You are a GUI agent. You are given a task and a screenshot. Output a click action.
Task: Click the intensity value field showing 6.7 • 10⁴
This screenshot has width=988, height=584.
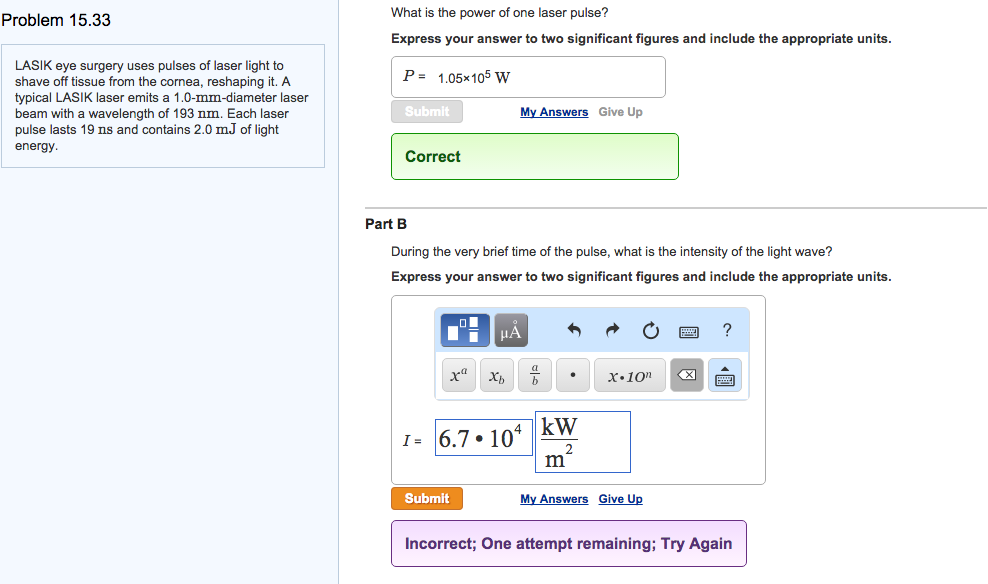[481, 439]
